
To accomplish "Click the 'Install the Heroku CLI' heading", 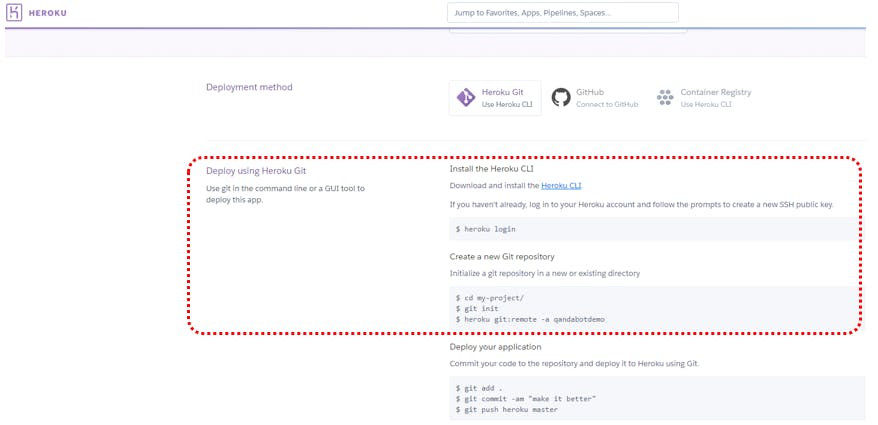I will [491, 169].
